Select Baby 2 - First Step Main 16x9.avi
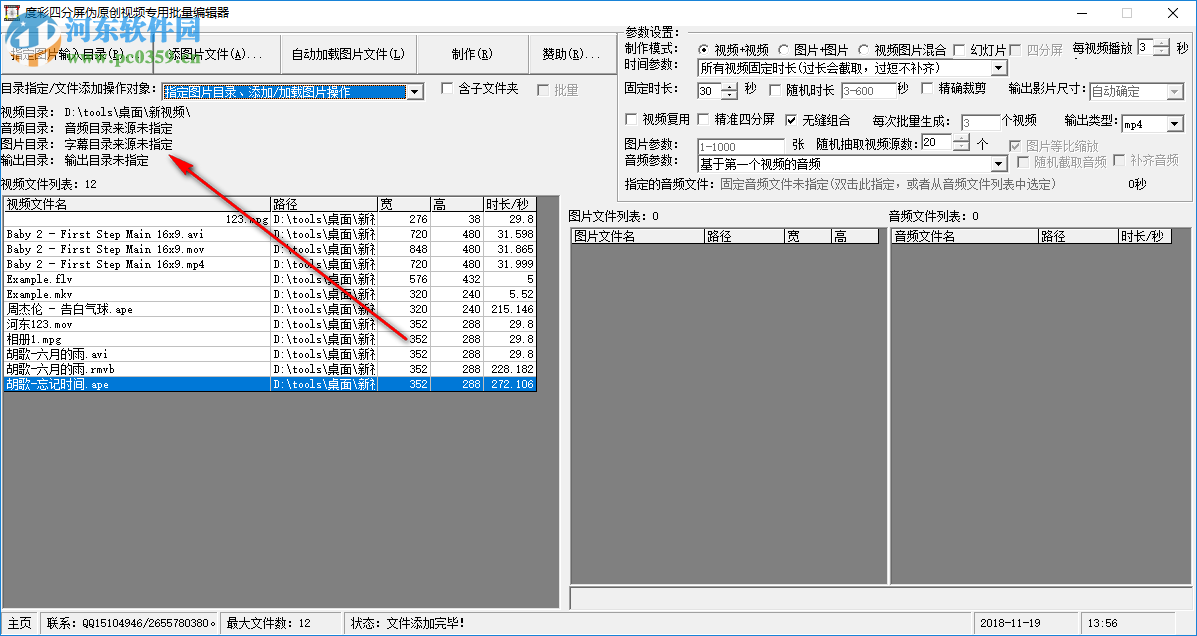Image resolution: width=1197 pixels, height=636 pixels. [270, 234]
